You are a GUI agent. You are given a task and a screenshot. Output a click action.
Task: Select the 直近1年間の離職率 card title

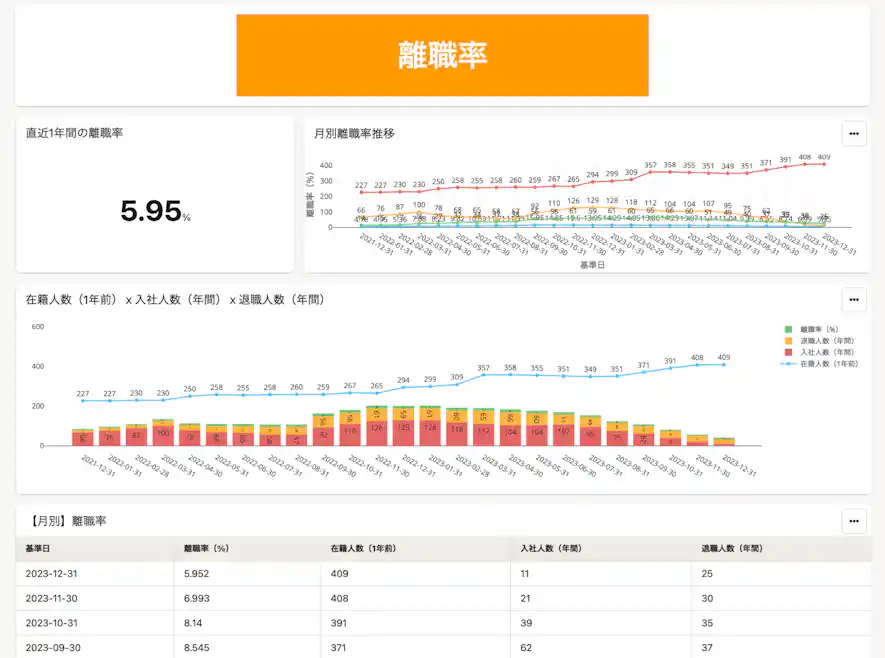pyautogui.click(x=75, y=133)
